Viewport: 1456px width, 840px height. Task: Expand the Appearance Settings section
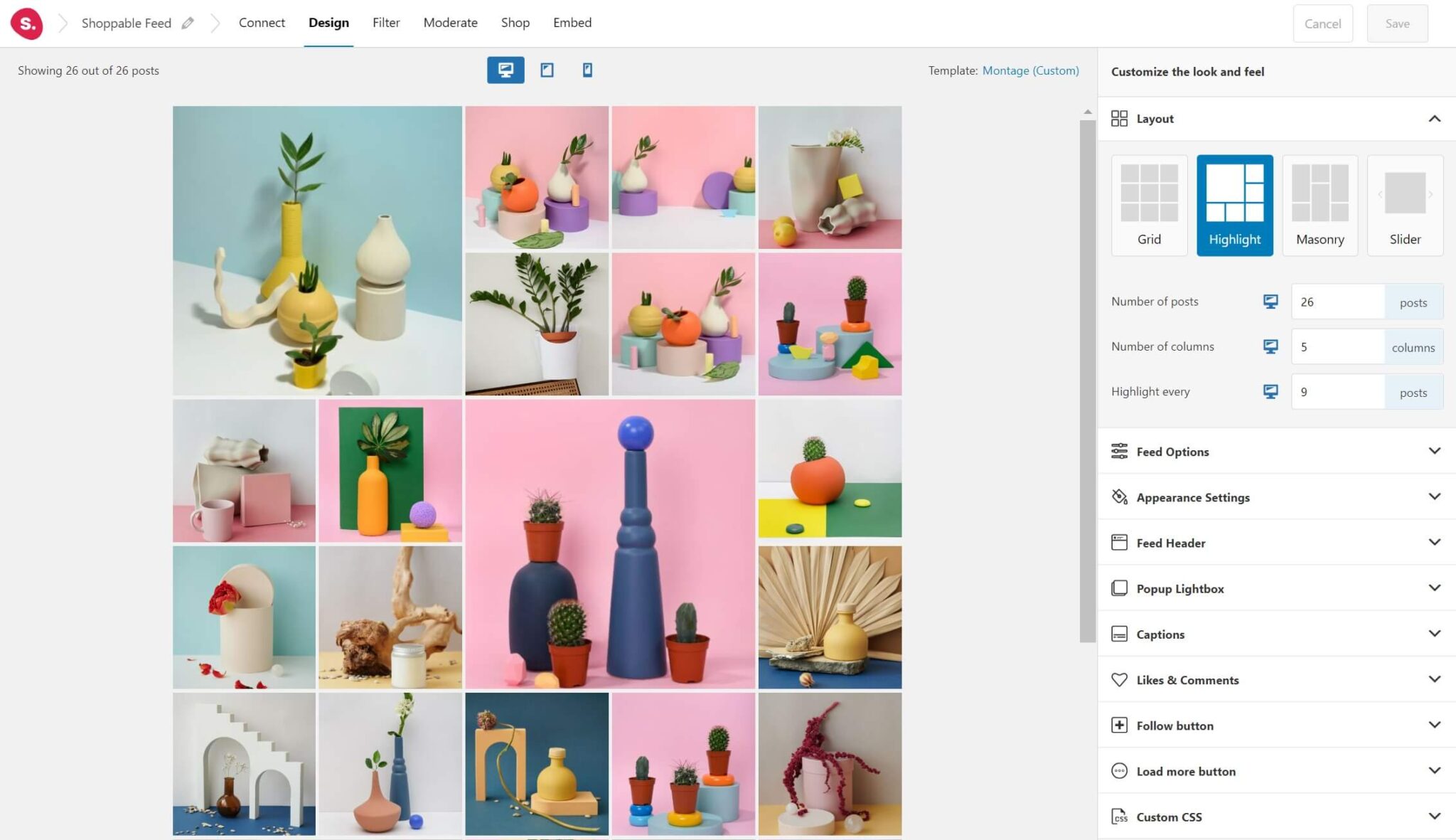[1275, 496]
